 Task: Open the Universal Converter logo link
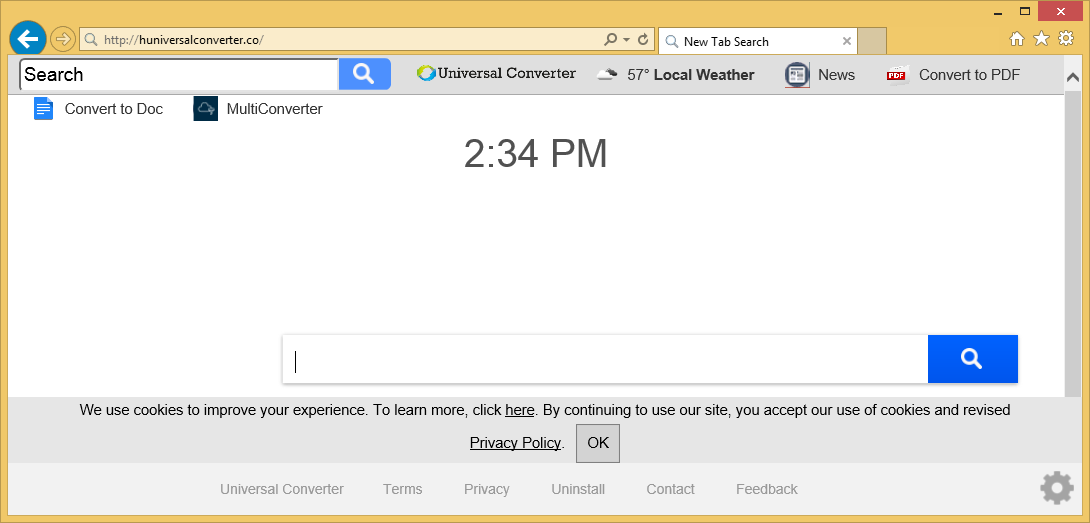(x=496, y=73)
